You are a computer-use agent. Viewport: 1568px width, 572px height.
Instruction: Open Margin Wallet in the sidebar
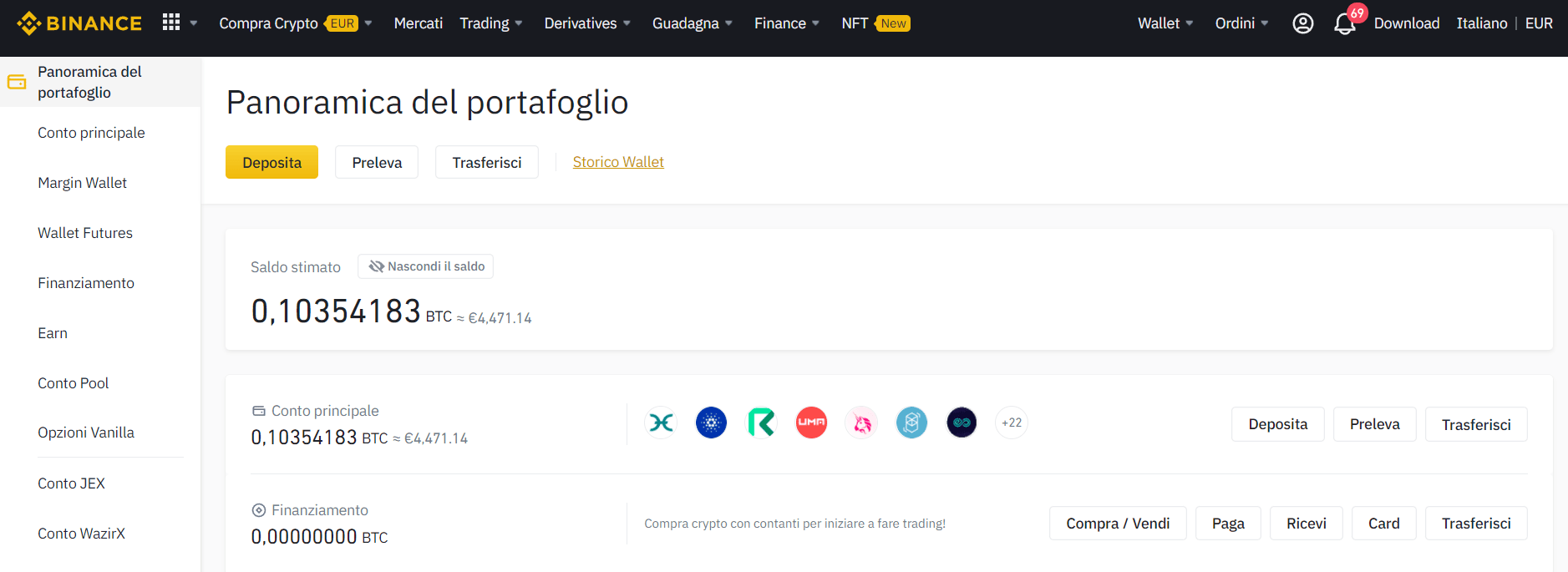[82, 183]
